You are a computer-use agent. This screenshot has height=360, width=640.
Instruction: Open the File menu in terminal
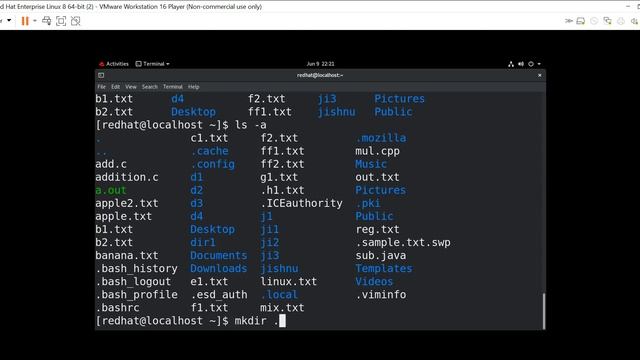(x=102, y=87)
